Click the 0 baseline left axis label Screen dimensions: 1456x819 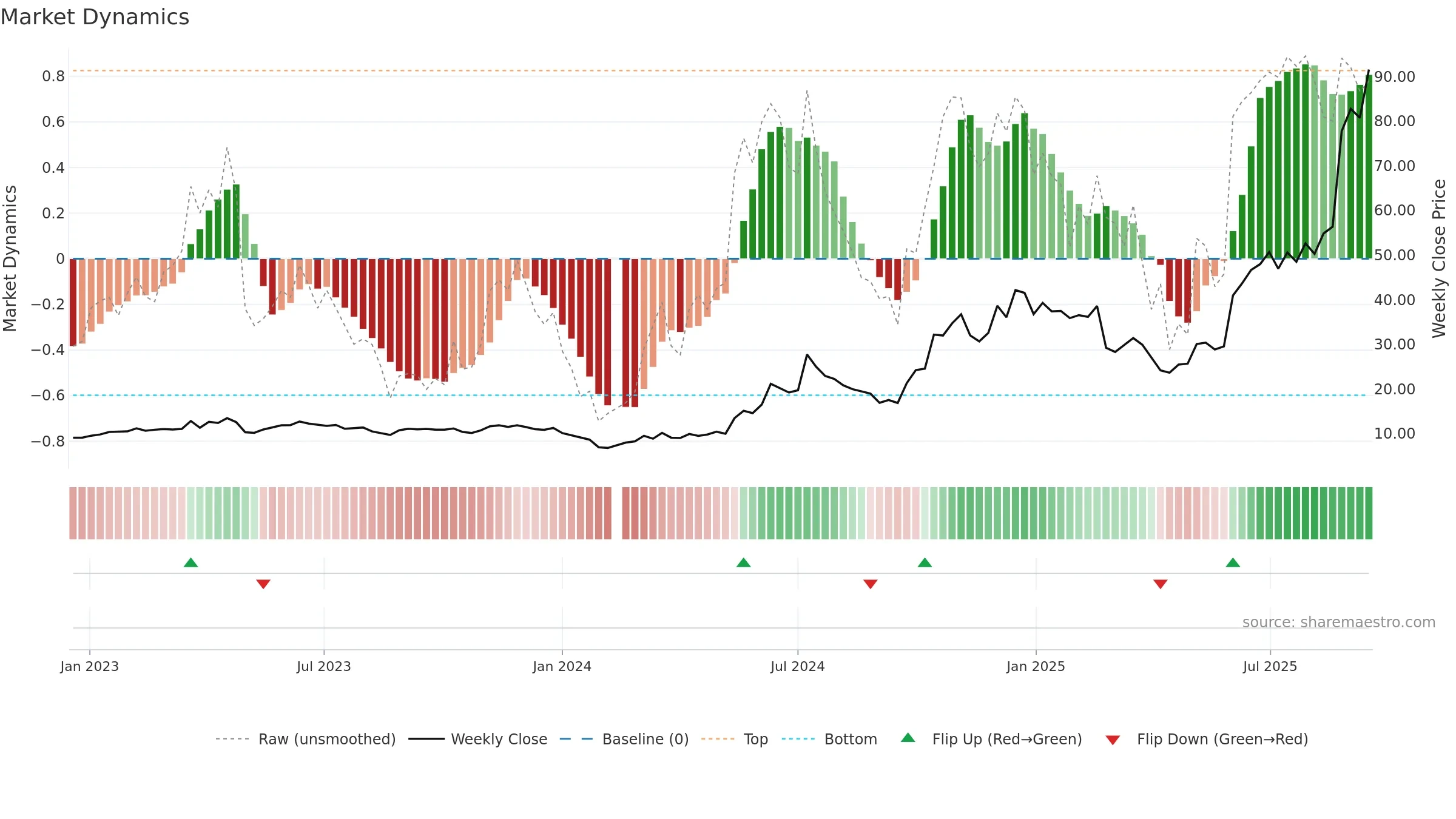tap(60, 258)
